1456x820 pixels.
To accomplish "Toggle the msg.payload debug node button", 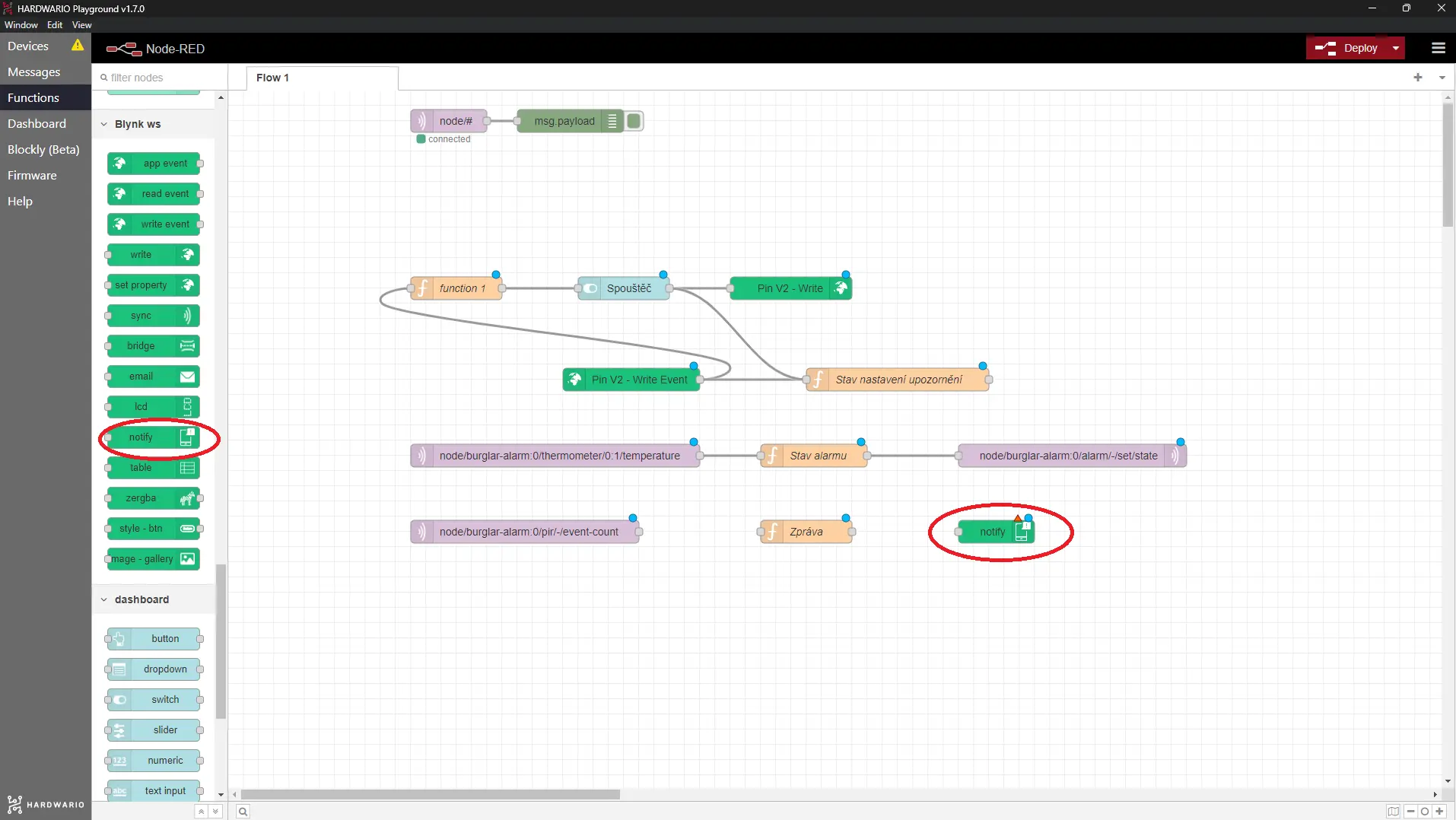I will (x=634, y=121).
